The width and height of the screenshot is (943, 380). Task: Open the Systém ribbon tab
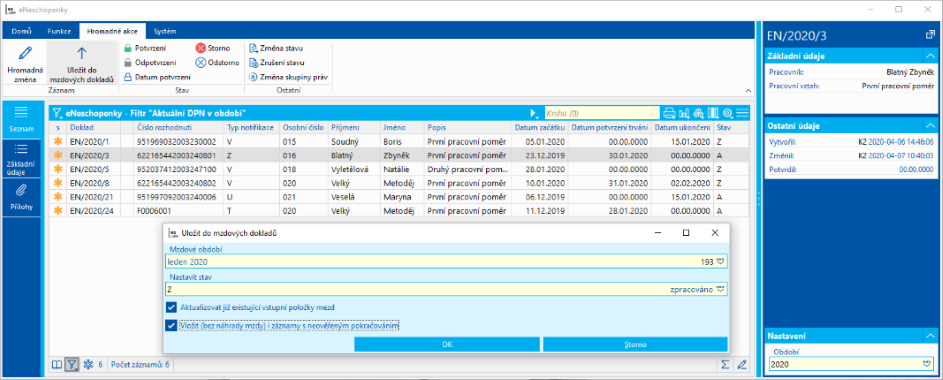click(x=165, y=31)
